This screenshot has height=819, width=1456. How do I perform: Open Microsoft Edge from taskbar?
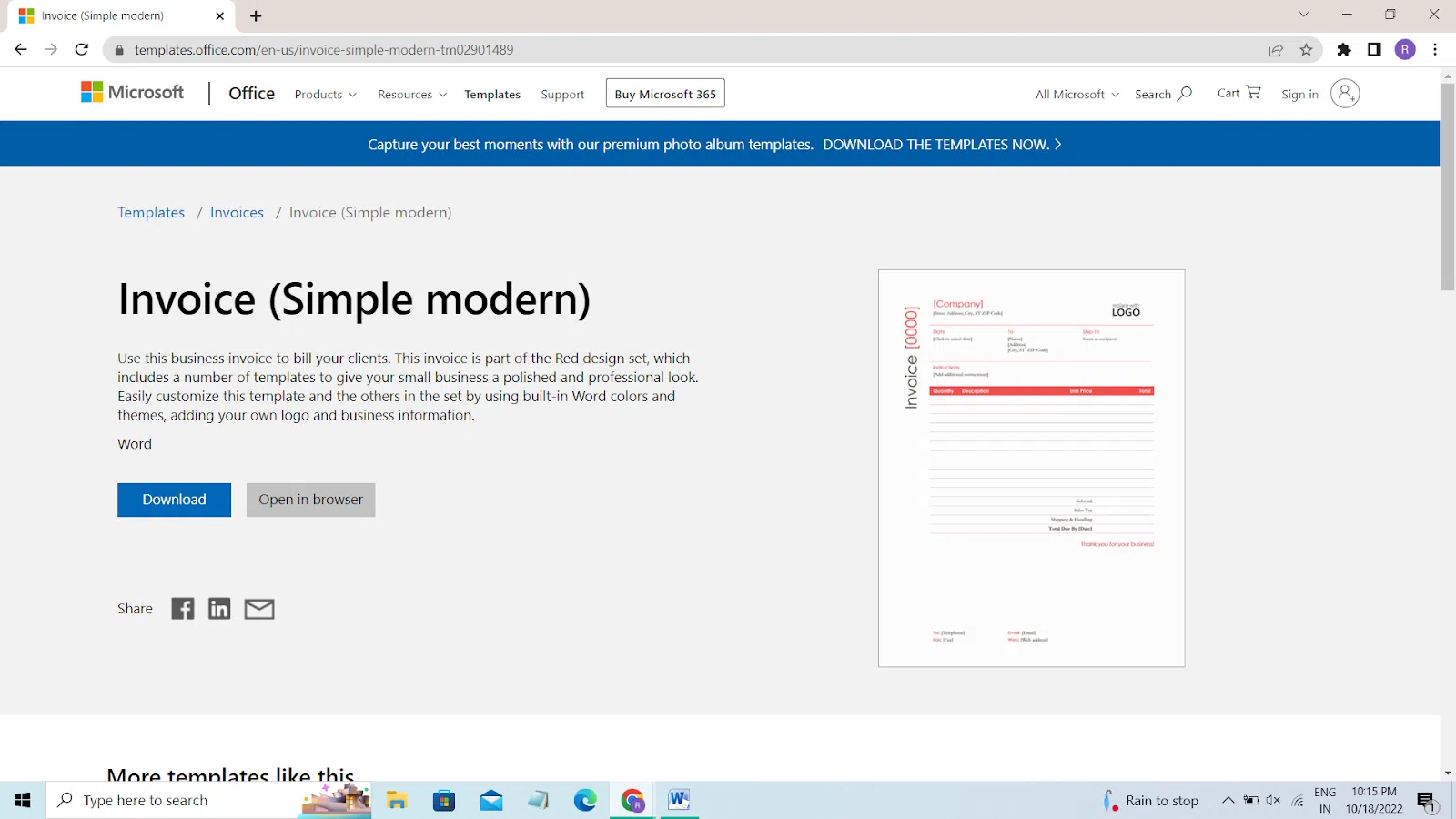(585, 800)
